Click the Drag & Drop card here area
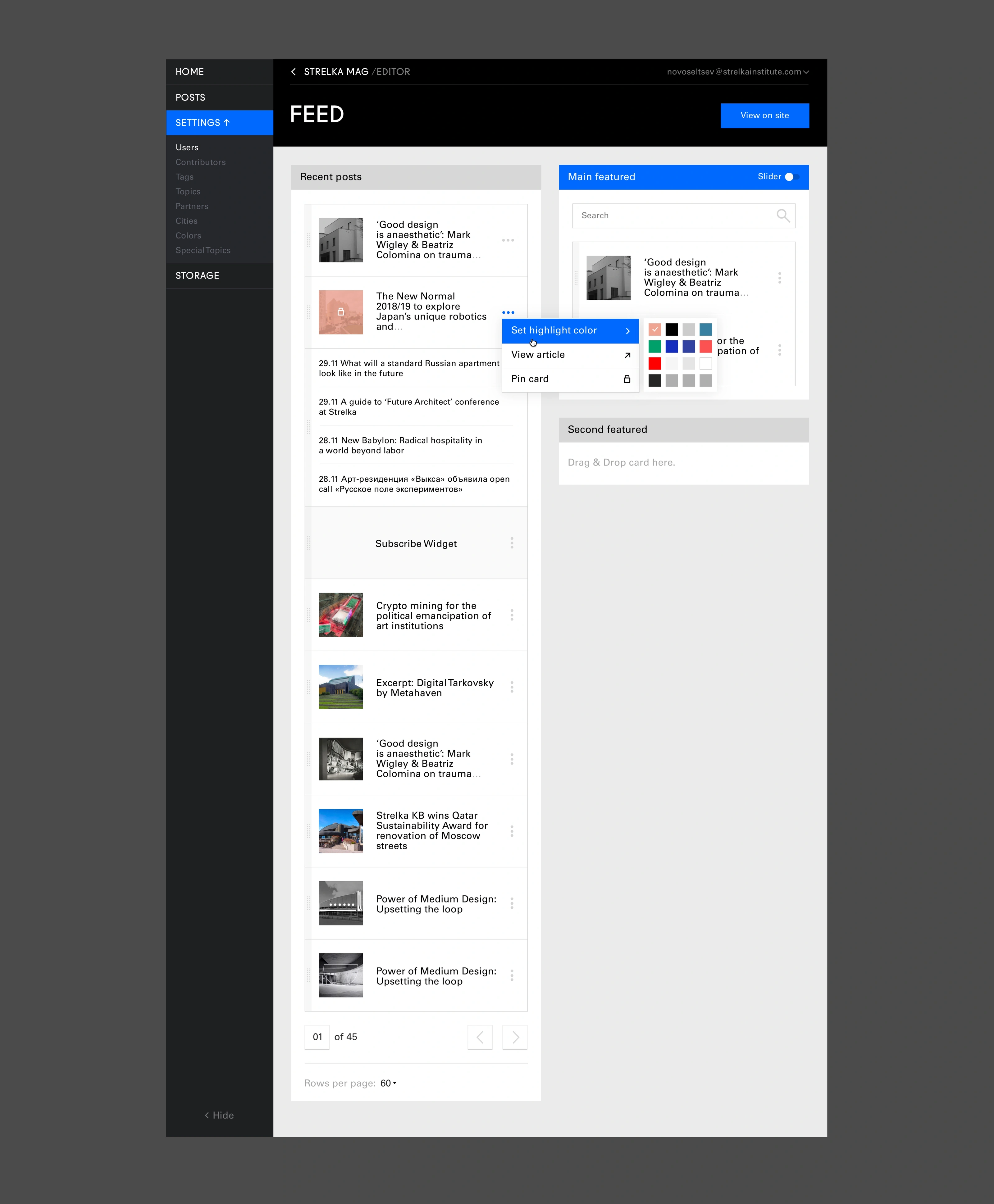994x1204 pixels. click(684, 463)
